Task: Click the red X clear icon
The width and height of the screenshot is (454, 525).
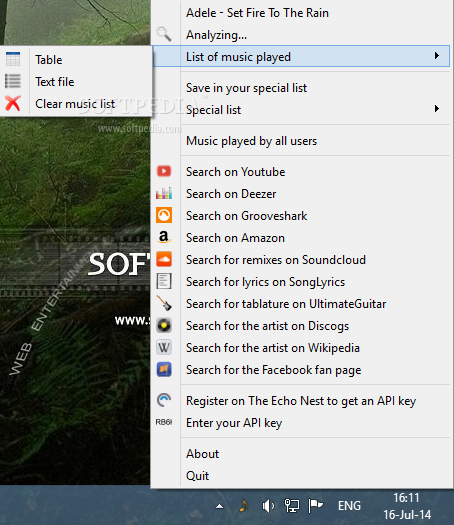Action: click(x=13, y=103)
